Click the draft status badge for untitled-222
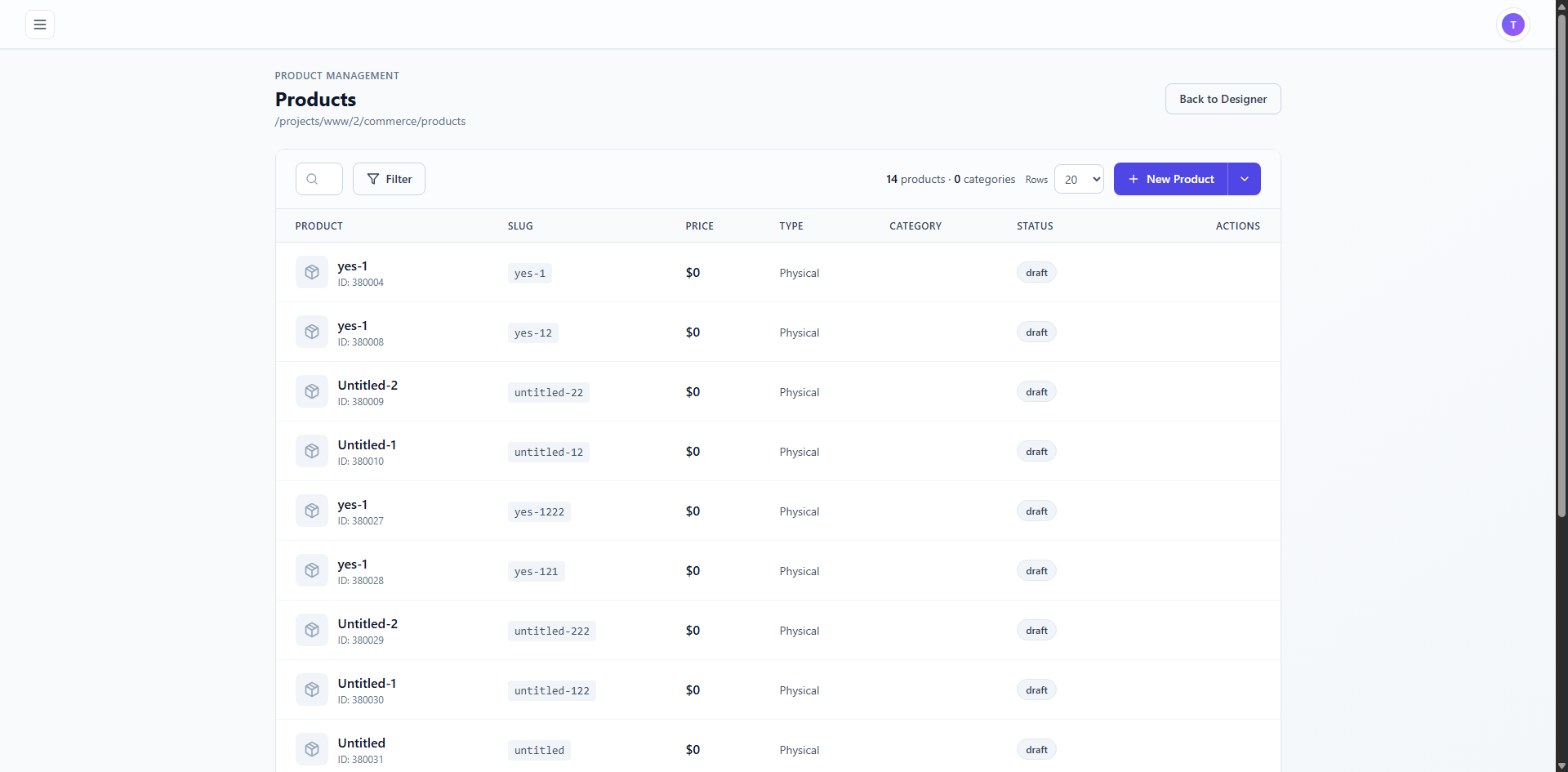This screenshot has width=1568, height=772. (x=1036, y=631)
